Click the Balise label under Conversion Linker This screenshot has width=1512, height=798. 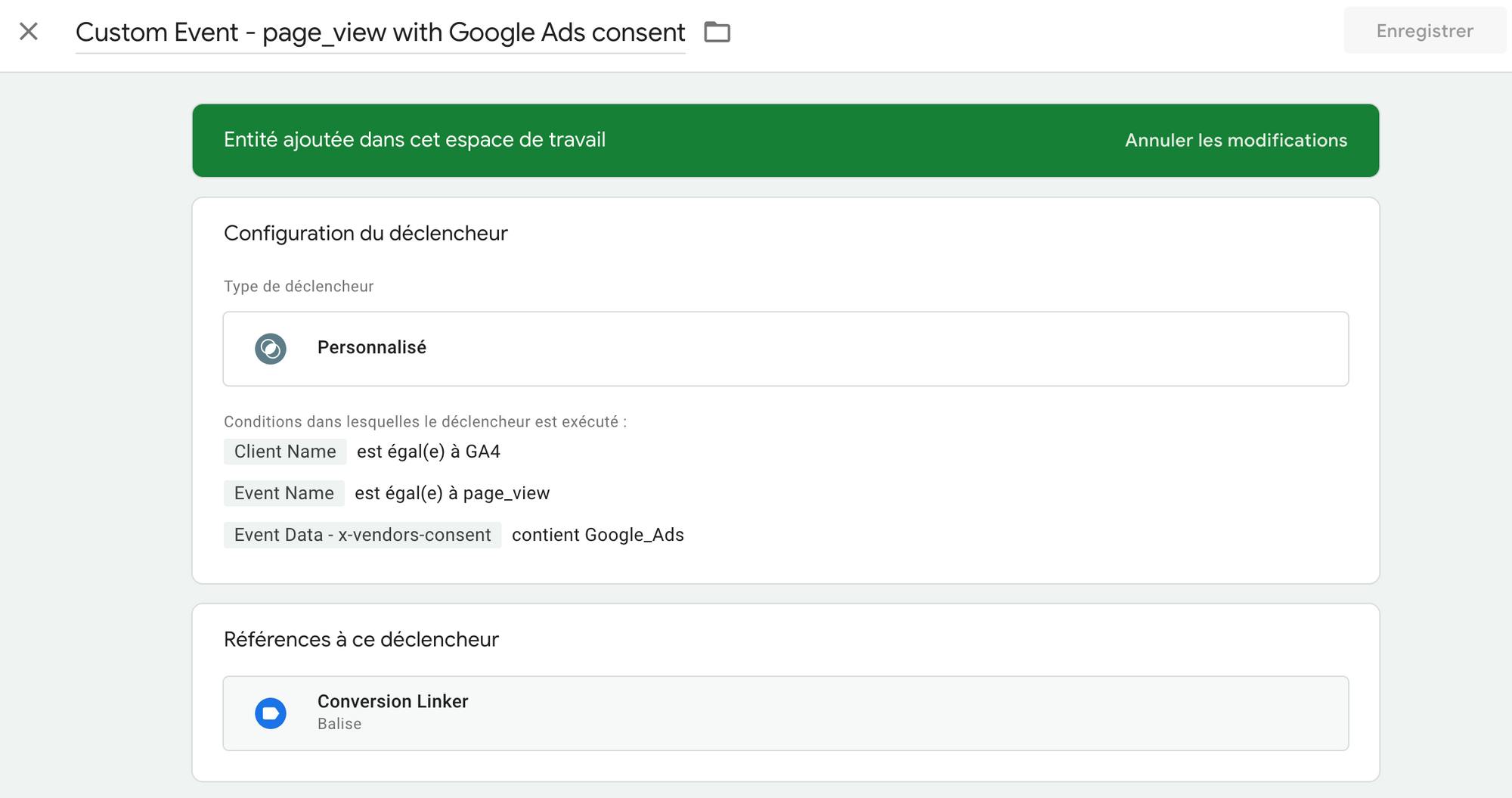pyautogui.click(x=339, y=724)
